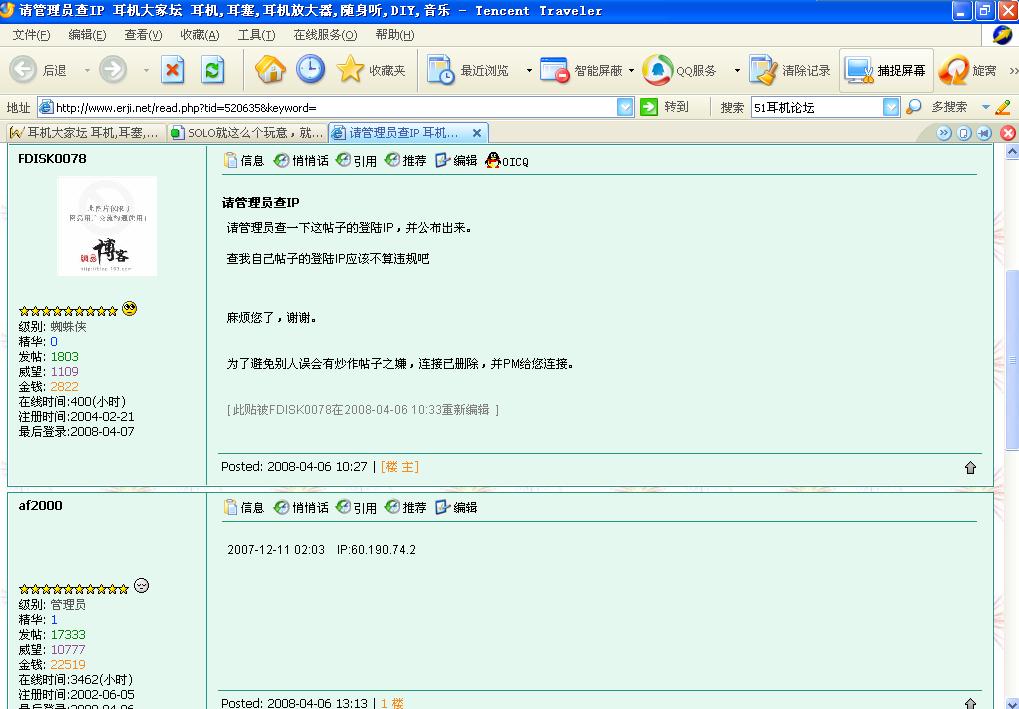1019x709 pixels.
Task: Click username af2000
Action: tap(40, 506)
